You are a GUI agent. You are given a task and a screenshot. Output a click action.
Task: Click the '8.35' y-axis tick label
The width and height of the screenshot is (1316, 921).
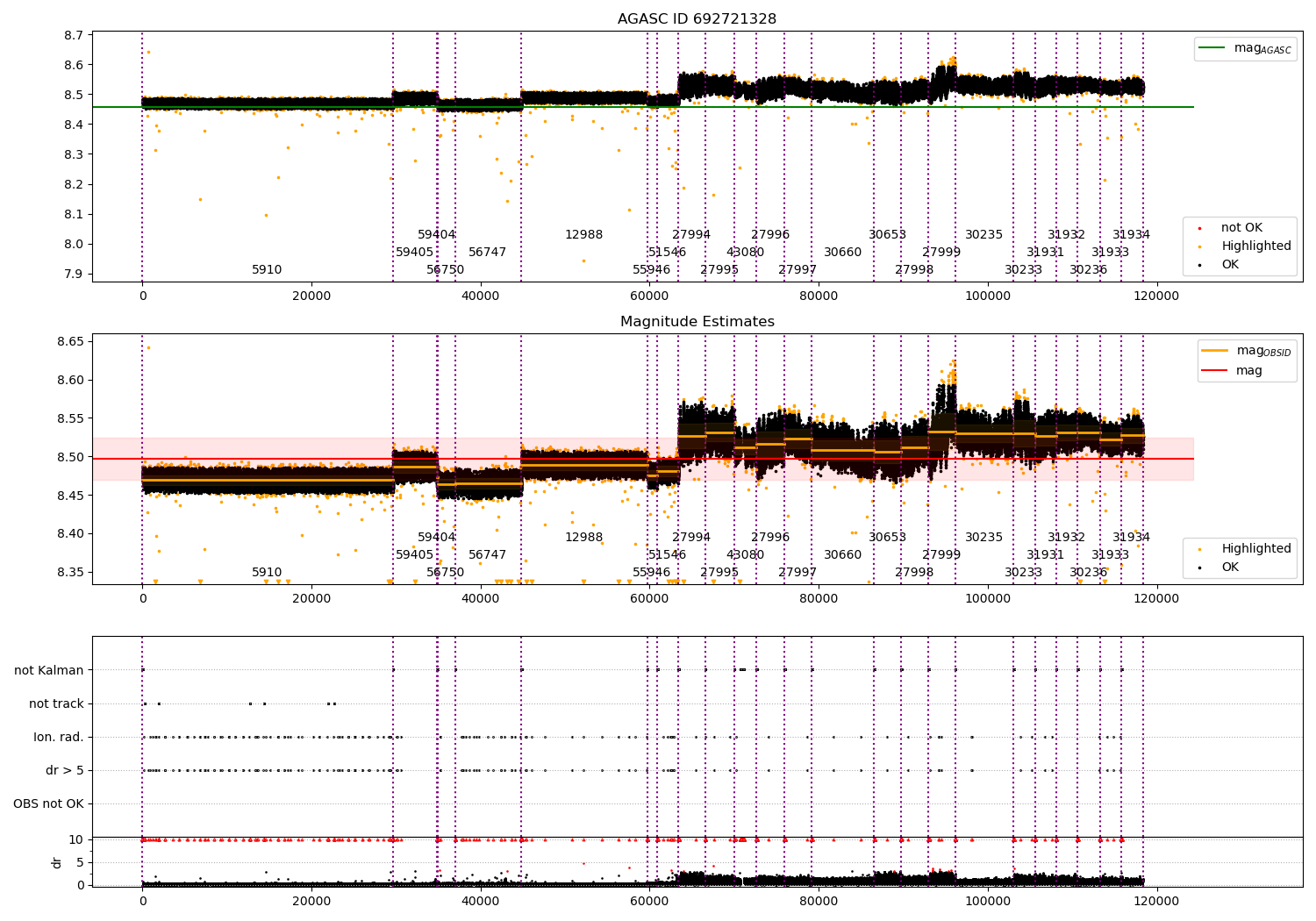pyautogui.click(x=71, y=573)
